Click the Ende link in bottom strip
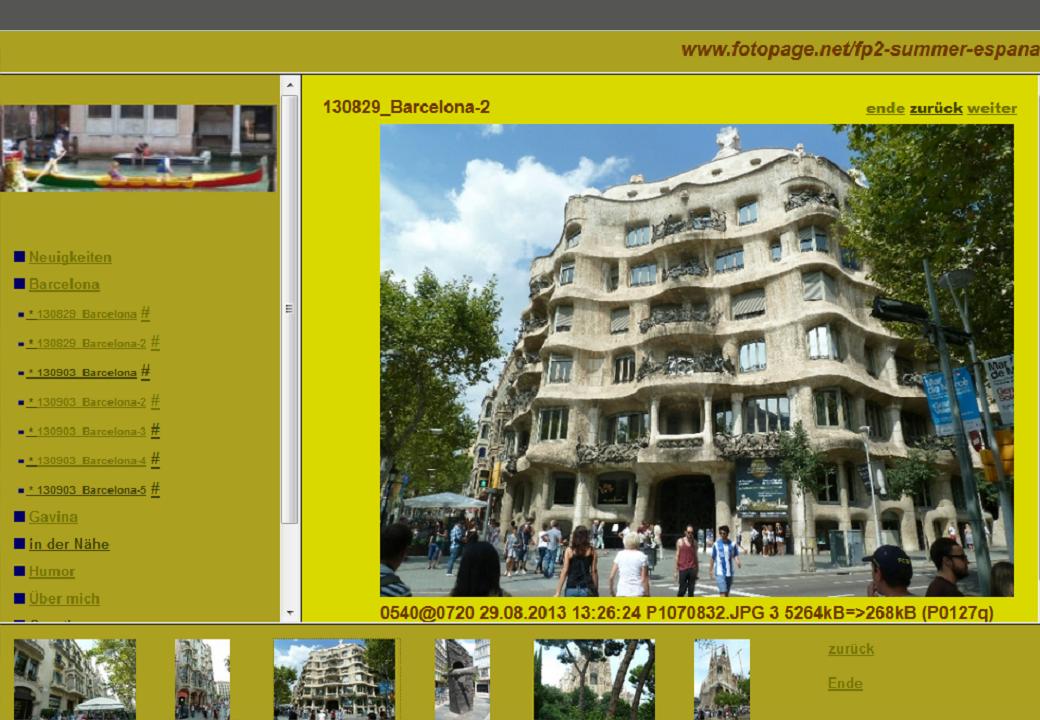This screenshot has width=1040, height=720. tap(844, 684)
